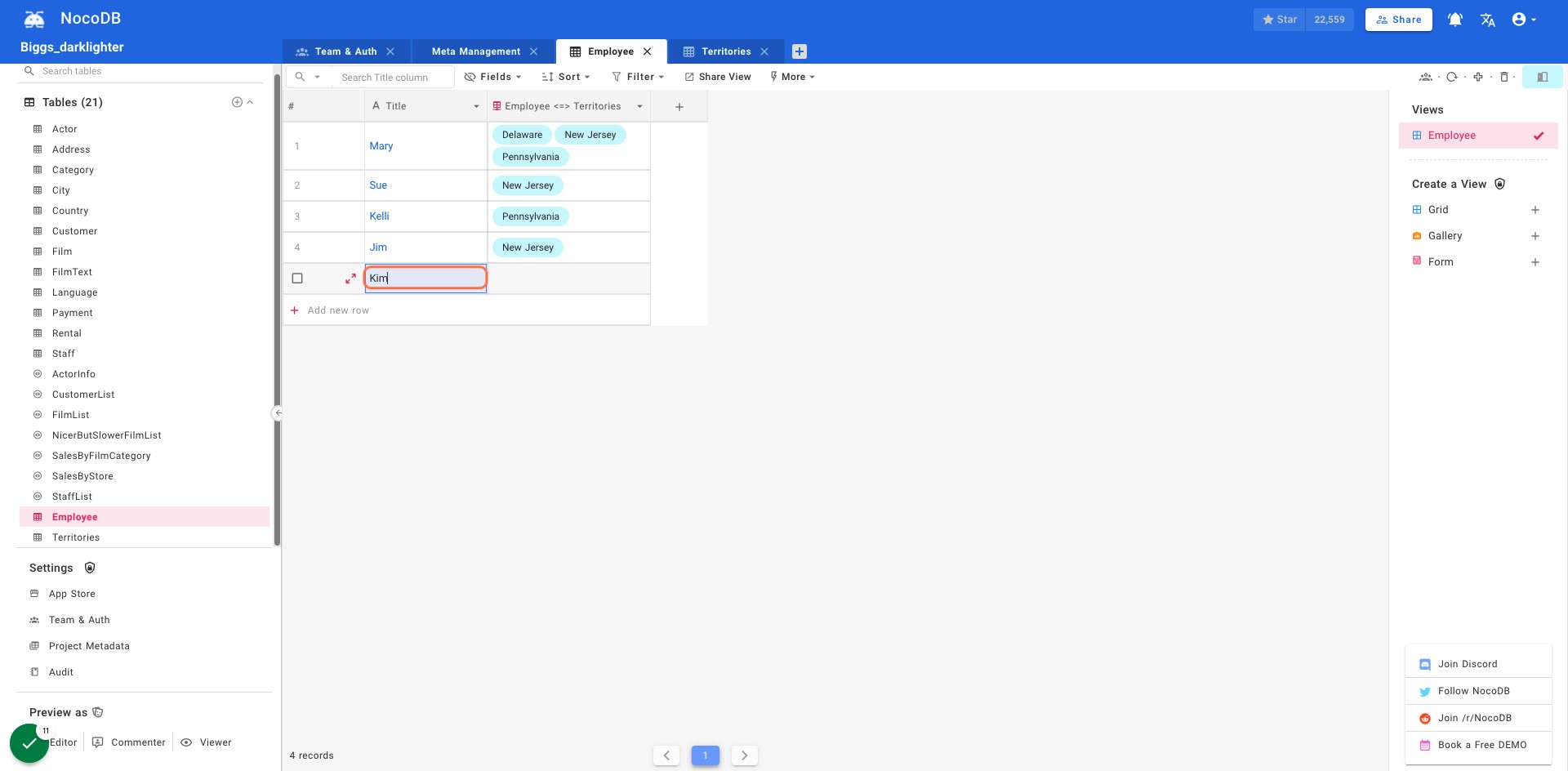Expand the Kim row with the expand icon

(350, 279)
